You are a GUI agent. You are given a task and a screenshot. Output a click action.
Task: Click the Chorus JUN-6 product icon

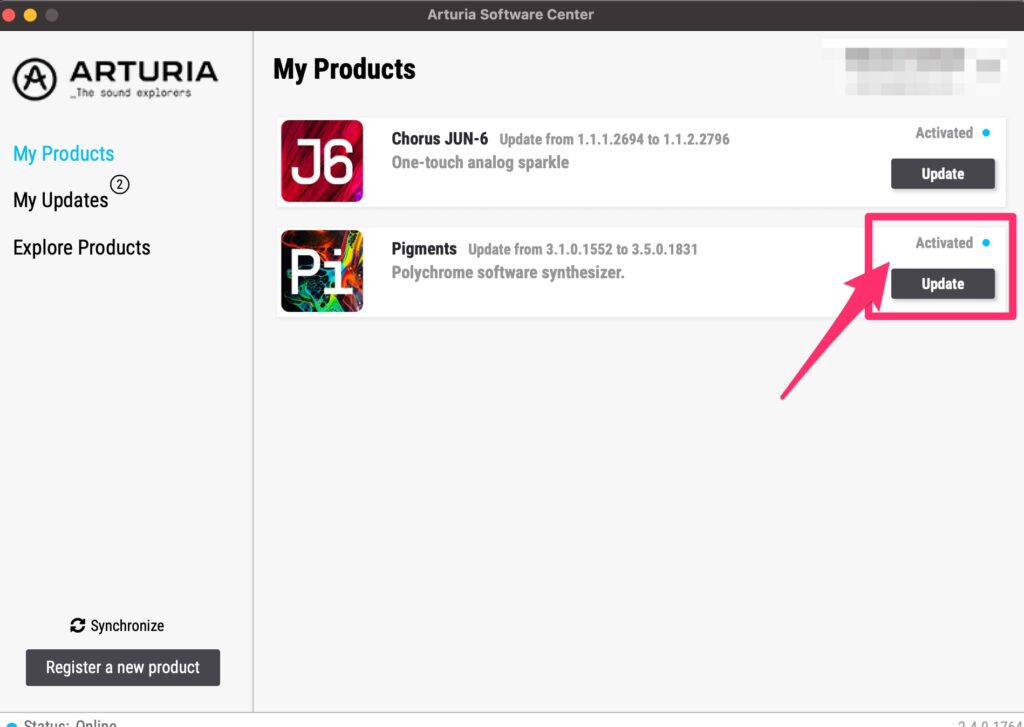coord(321,161)
